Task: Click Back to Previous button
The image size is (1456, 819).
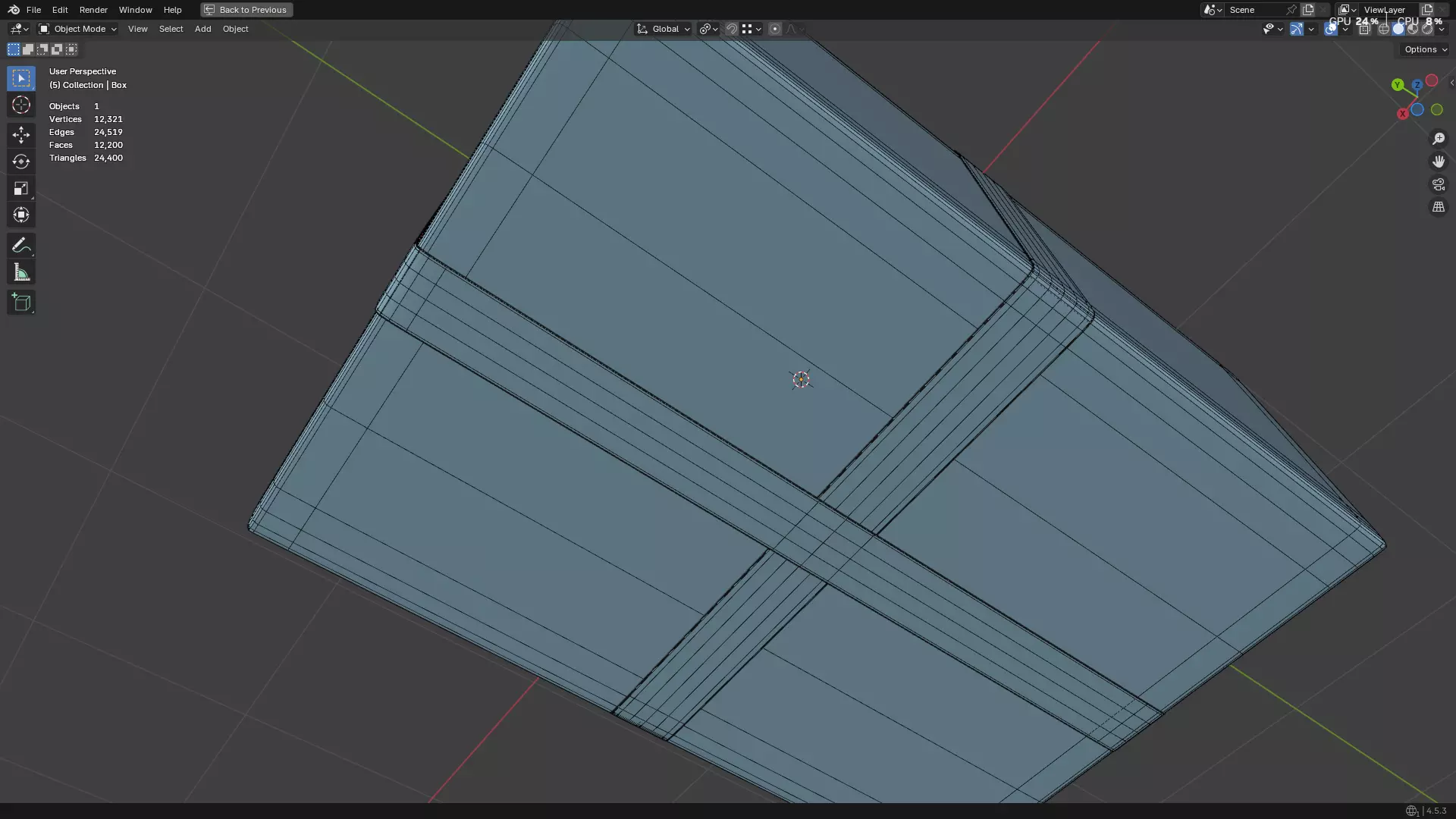Action: (x=246, y=10)
